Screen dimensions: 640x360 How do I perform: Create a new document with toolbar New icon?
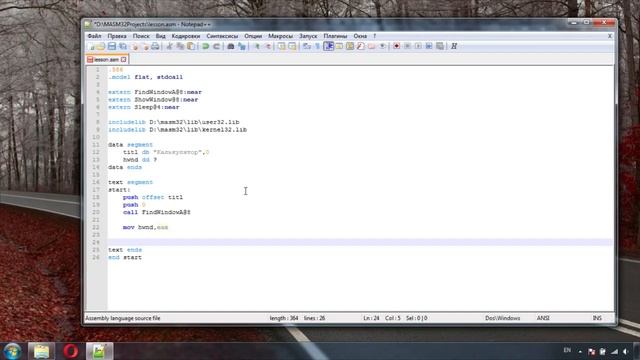[91, 47]
